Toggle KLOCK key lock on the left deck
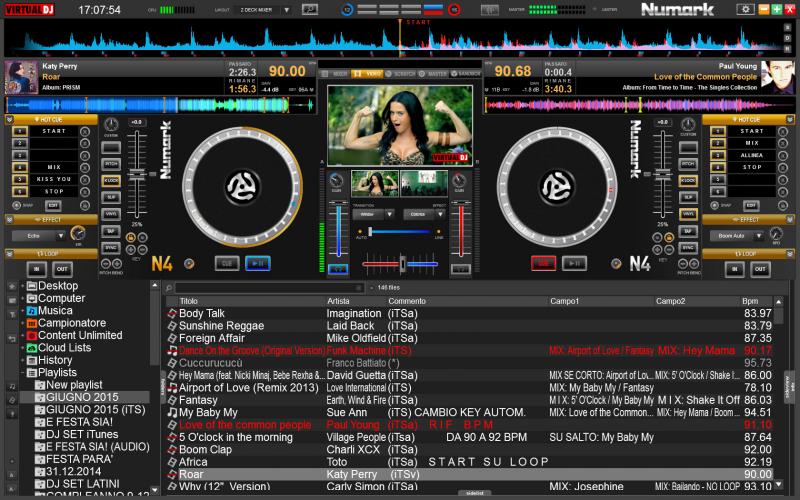The height and width of the screenshot is (500, 800). (111, 180)
